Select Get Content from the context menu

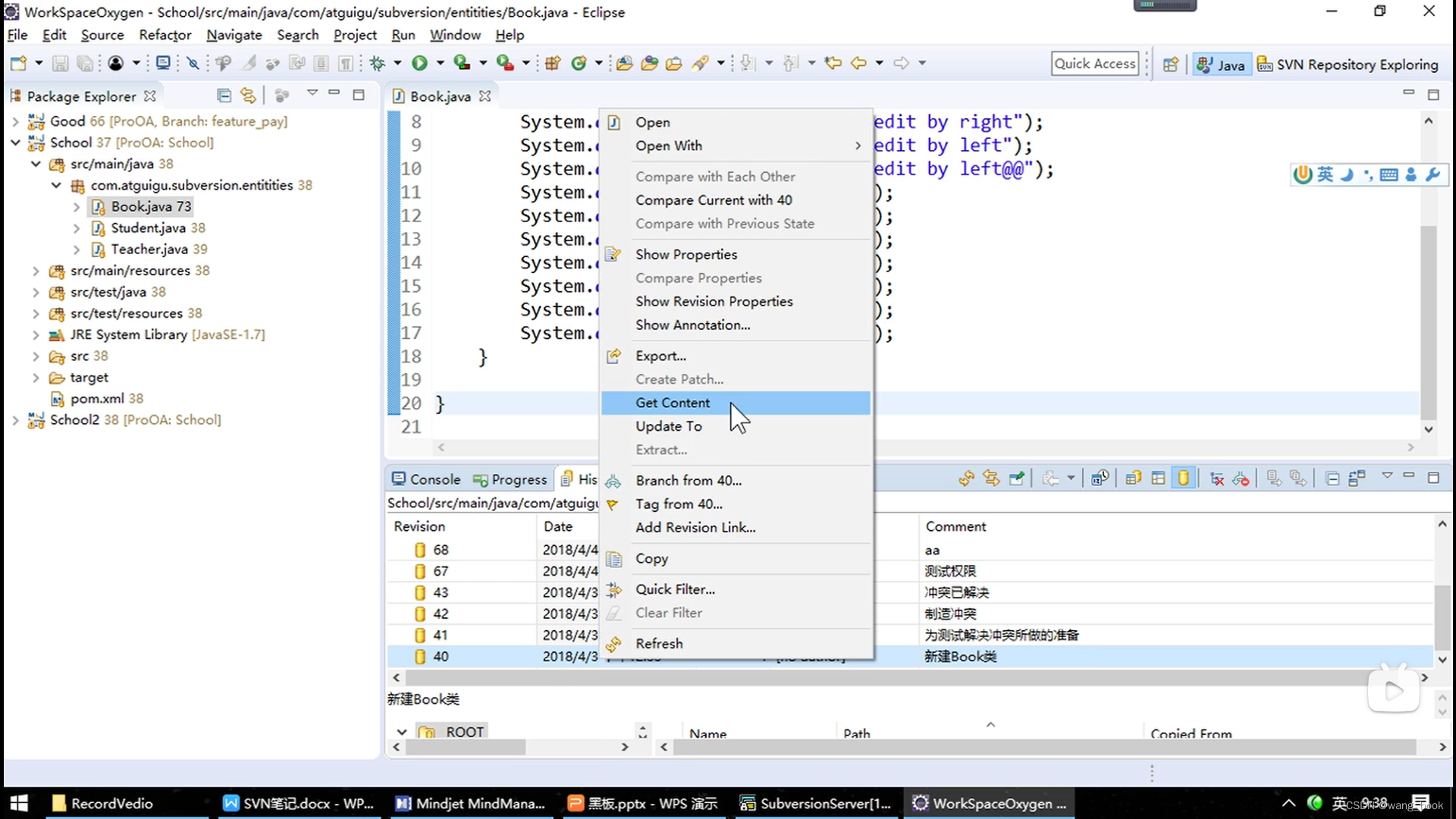click(x=736, y=403)
